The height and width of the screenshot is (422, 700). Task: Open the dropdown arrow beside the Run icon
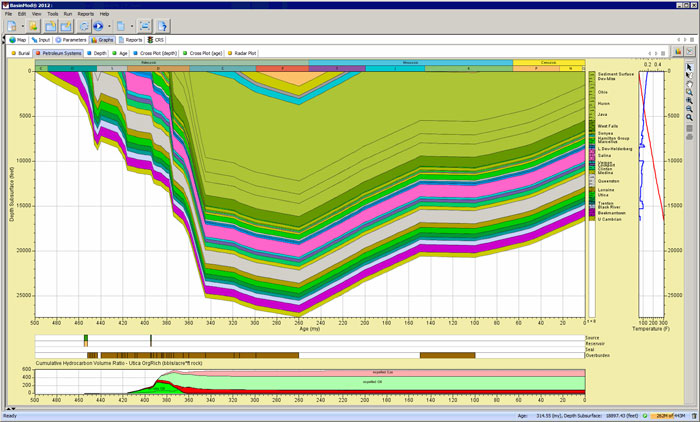[109, 26]
